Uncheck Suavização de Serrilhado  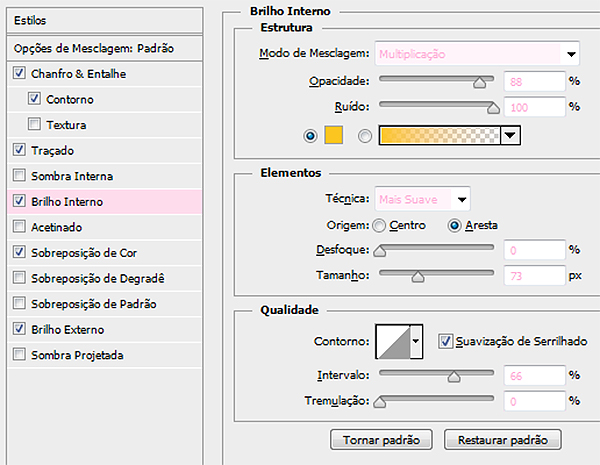445,341
